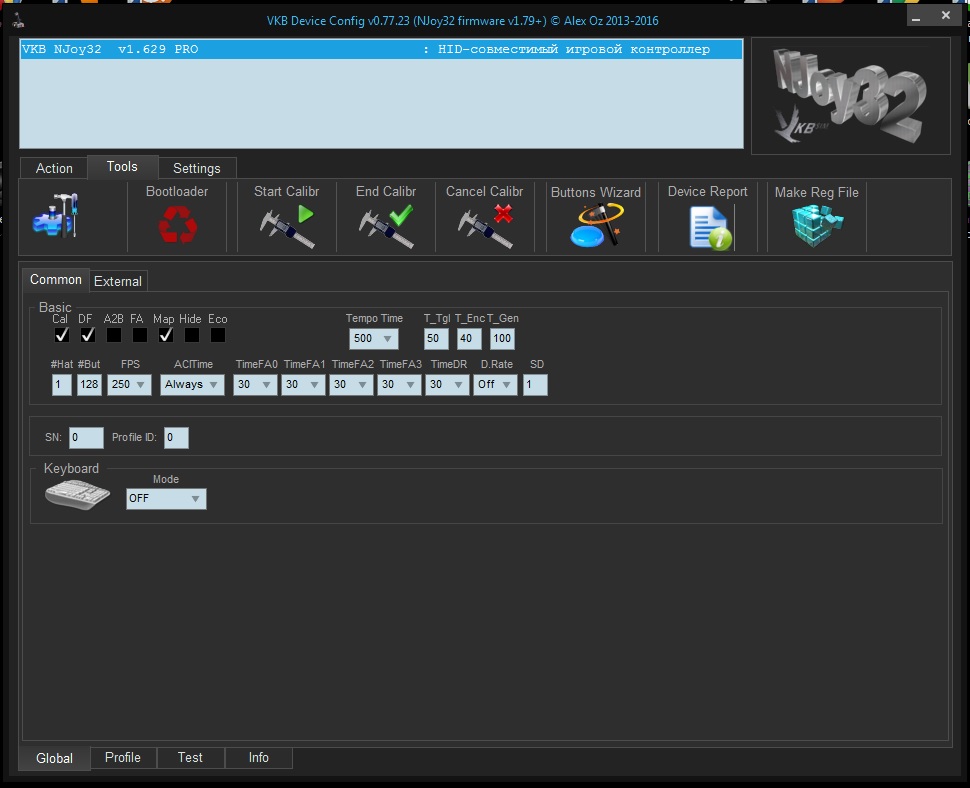Open the Profile bottom tab

click(x=123, y=758)
